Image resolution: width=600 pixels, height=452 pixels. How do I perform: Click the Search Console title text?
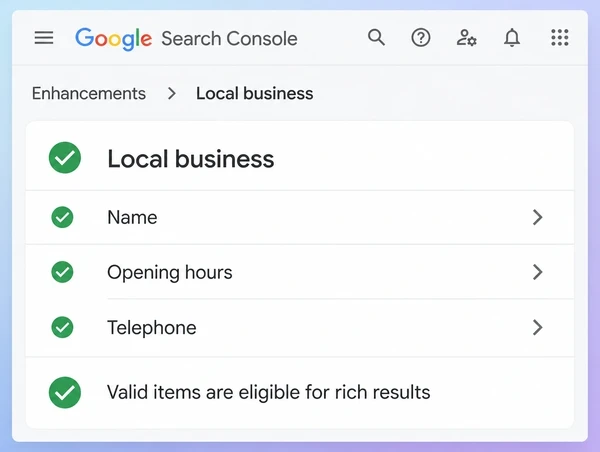pyautogui.click(x=229, y=39)
